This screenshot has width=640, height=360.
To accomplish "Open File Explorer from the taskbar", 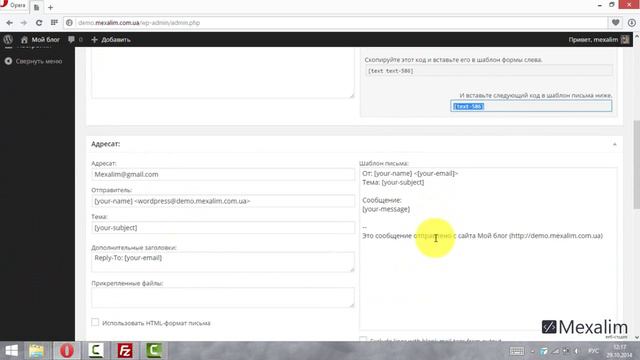I will pos(37,351).
